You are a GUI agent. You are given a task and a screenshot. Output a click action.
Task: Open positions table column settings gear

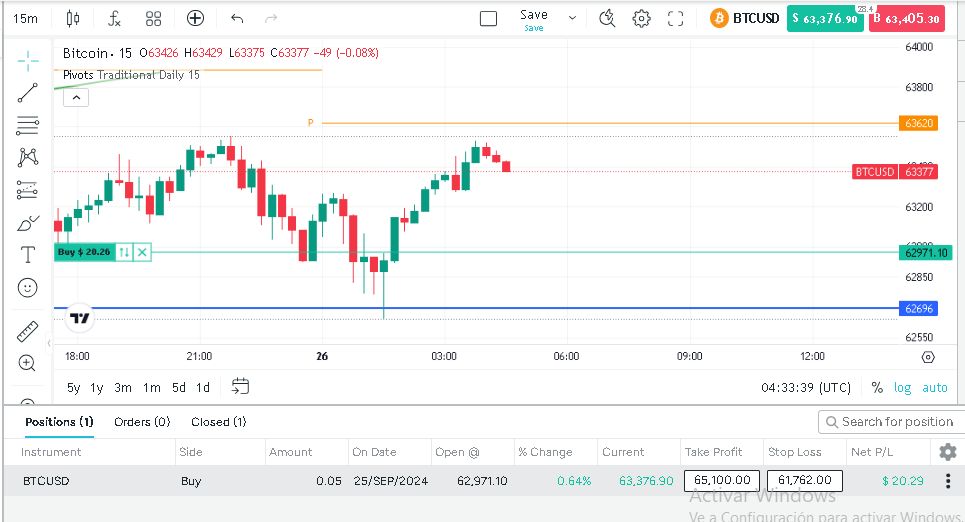point(948,452)
